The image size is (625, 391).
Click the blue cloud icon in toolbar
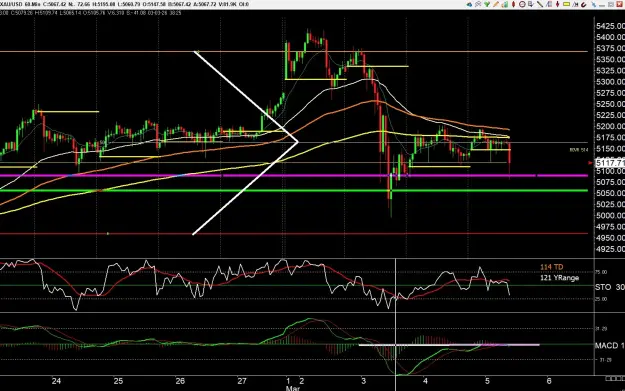470,4
